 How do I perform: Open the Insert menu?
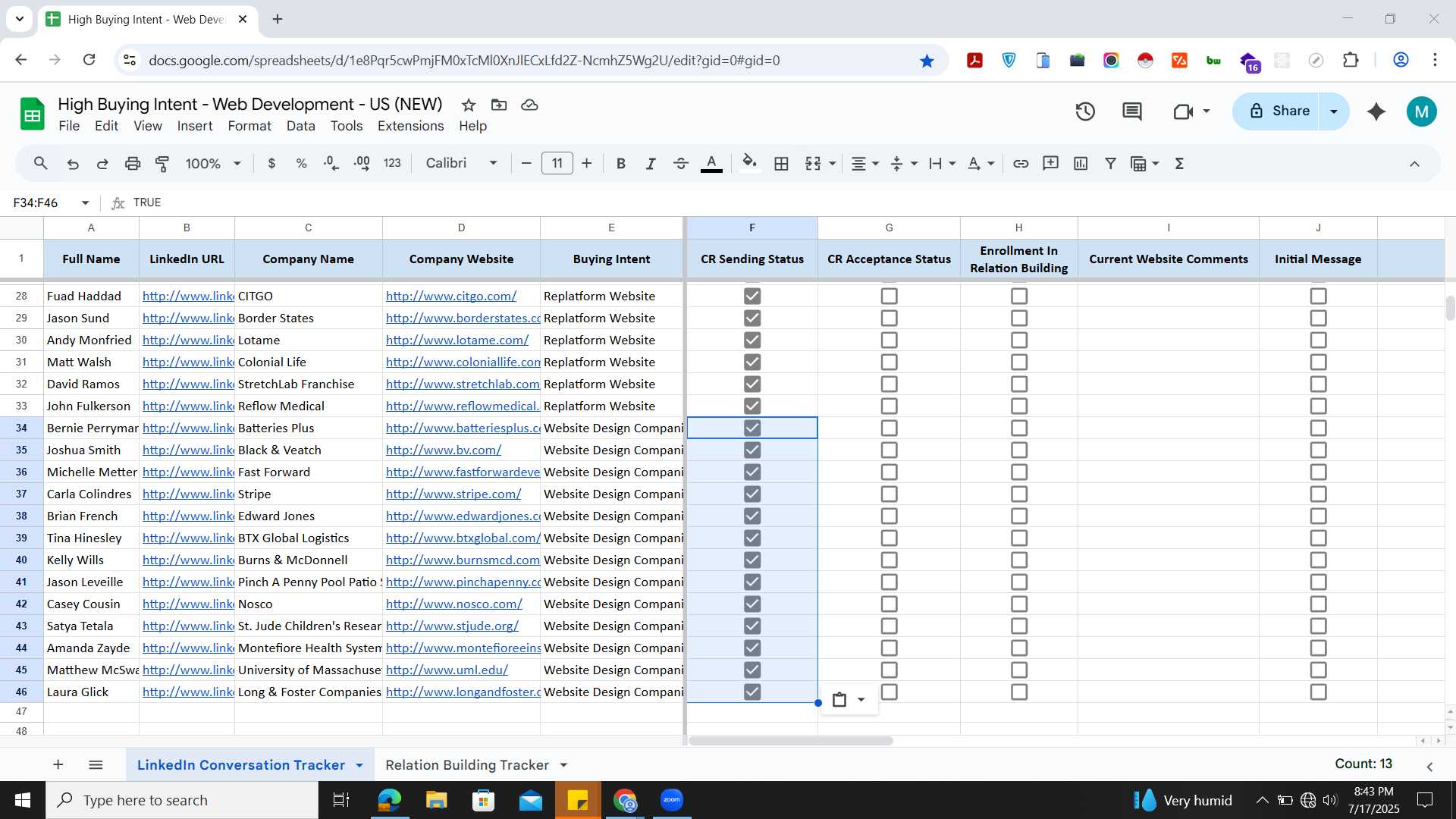[x=195, y=127]
